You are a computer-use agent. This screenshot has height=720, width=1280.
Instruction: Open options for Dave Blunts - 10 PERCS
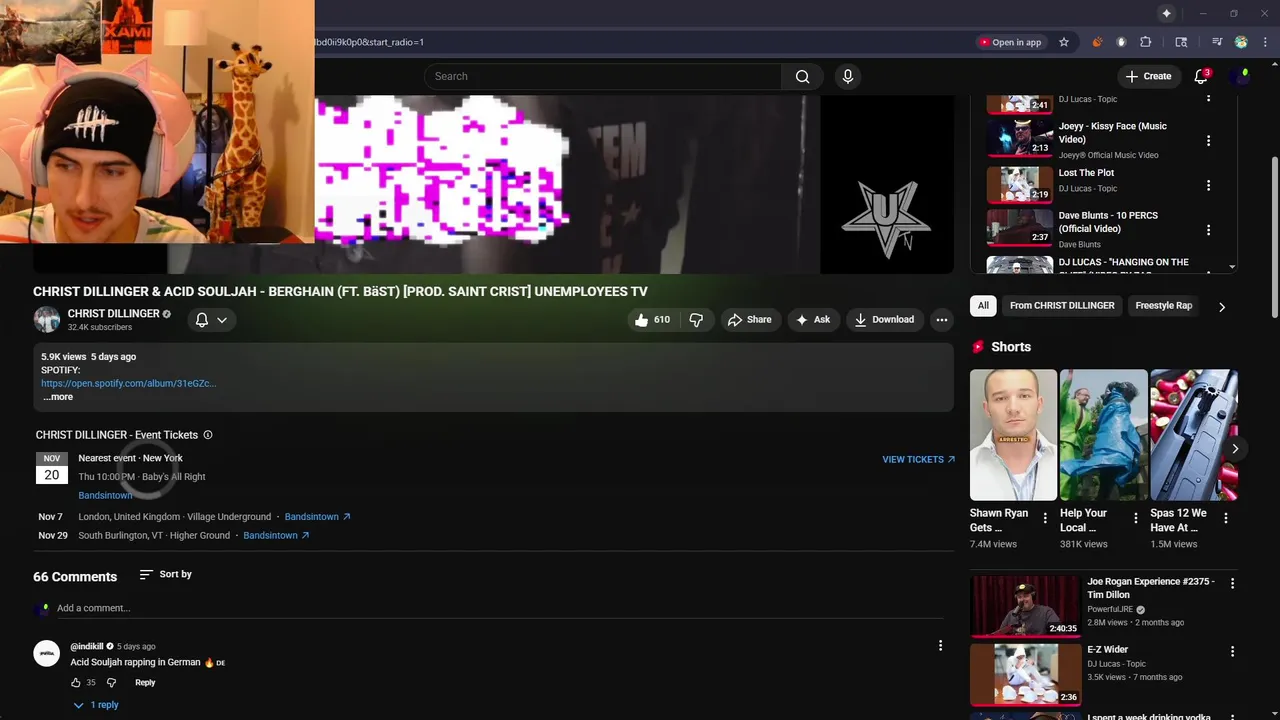coord(1208,230)
